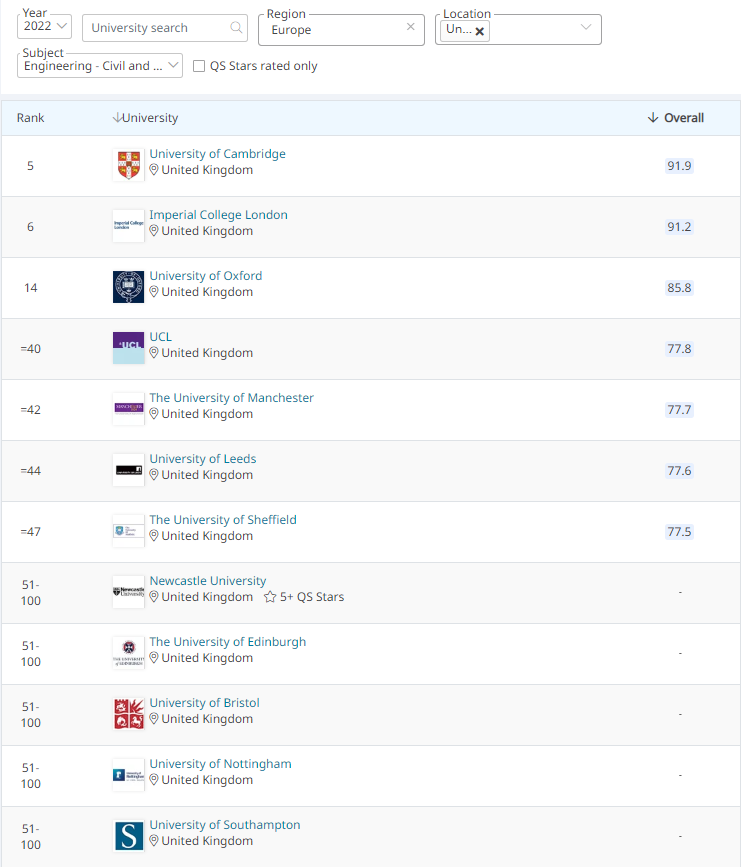This screenshot has width=741, height=867.
Task: Click the rank =47 cell
Action: click(30, 532)
